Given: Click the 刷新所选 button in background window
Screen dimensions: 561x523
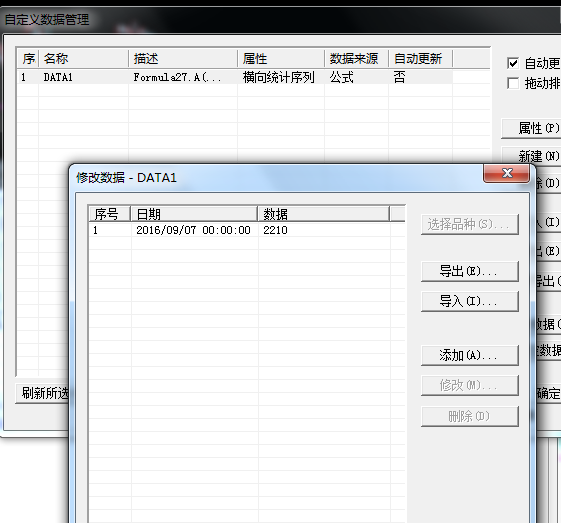Looking at the screenshot, I should click(x=42, y=393).
